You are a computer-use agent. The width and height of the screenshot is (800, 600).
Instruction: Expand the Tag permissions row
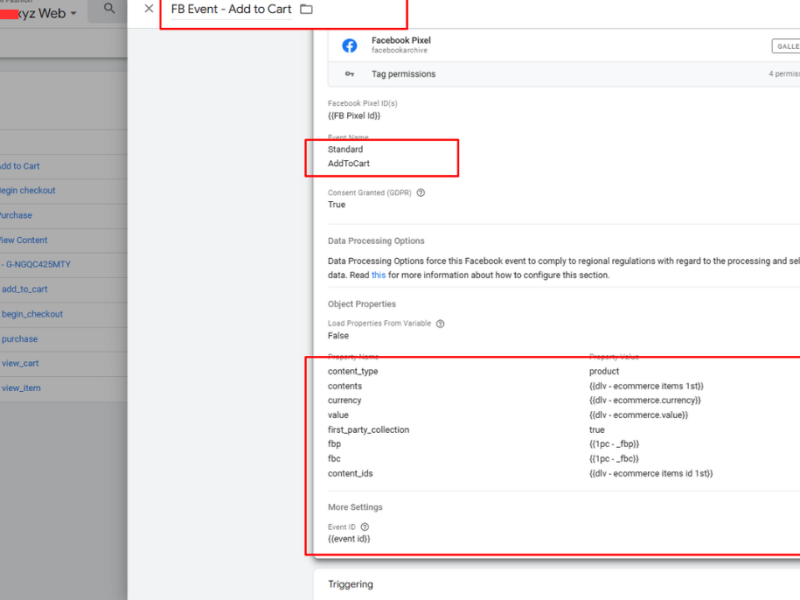tap(564, 74)
